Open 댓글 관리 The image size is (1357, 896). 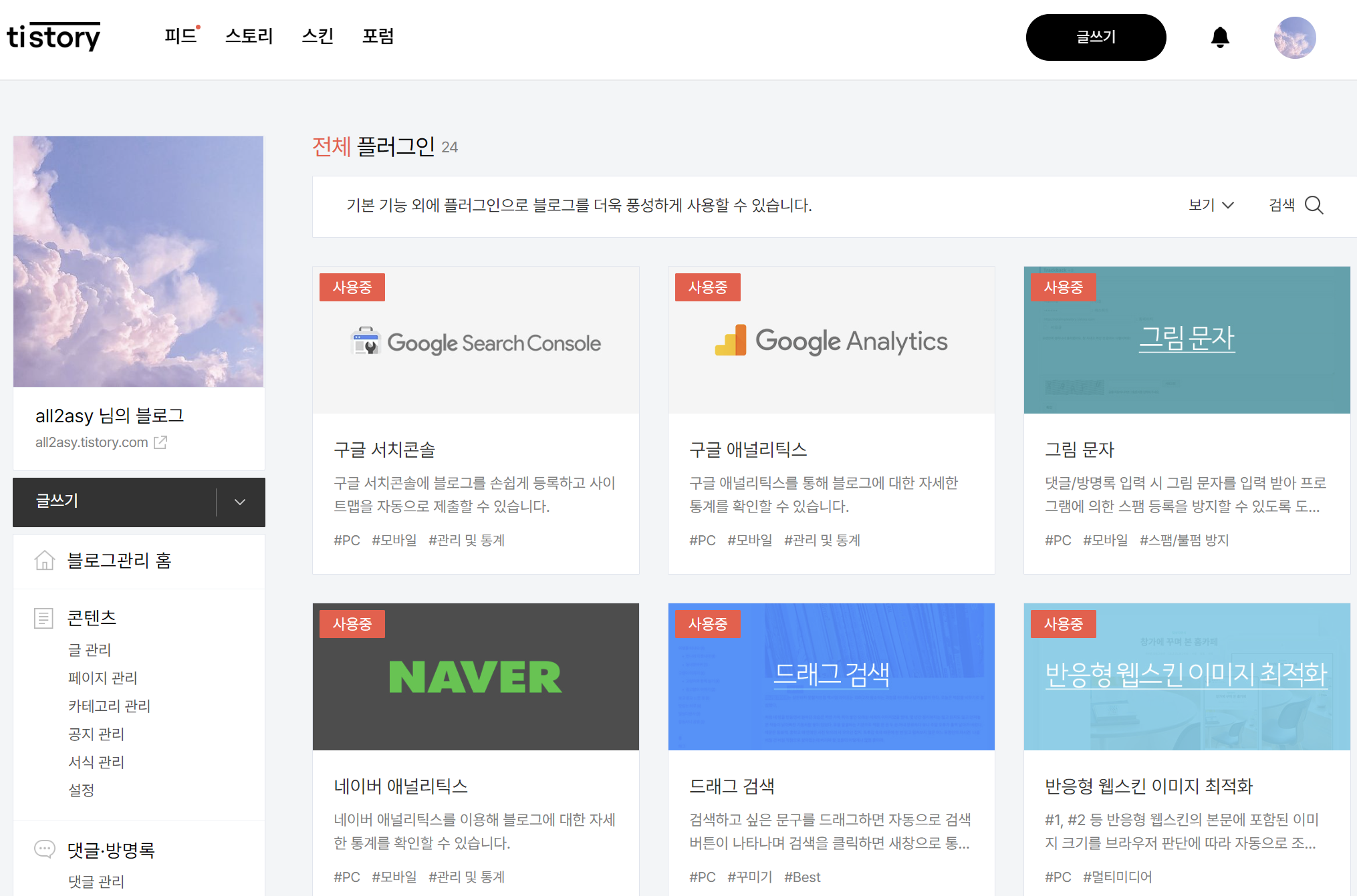point(96,881)
